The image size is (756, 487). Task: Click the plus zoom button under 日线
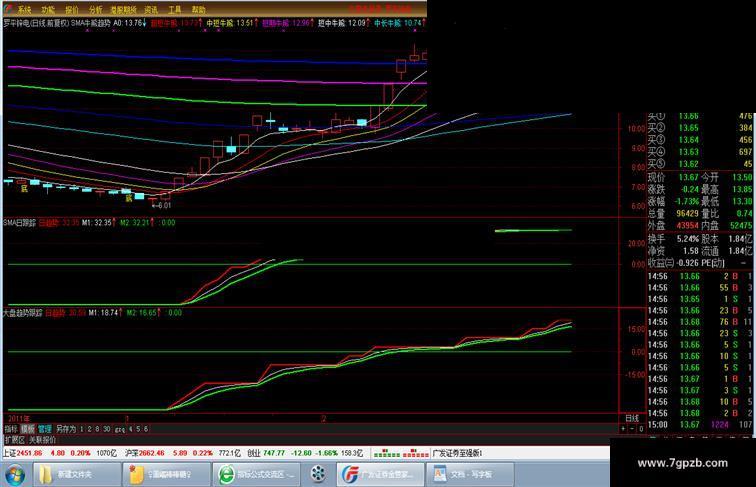coord(624,429)
